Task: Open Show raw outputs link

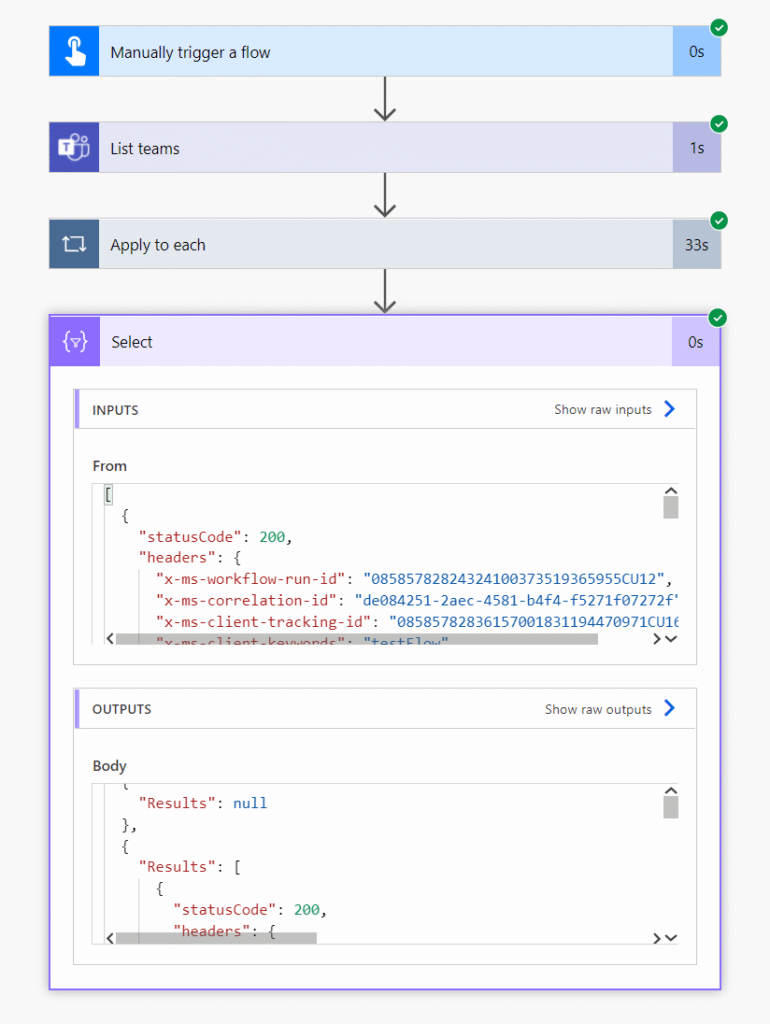Action: pos(598,709)
